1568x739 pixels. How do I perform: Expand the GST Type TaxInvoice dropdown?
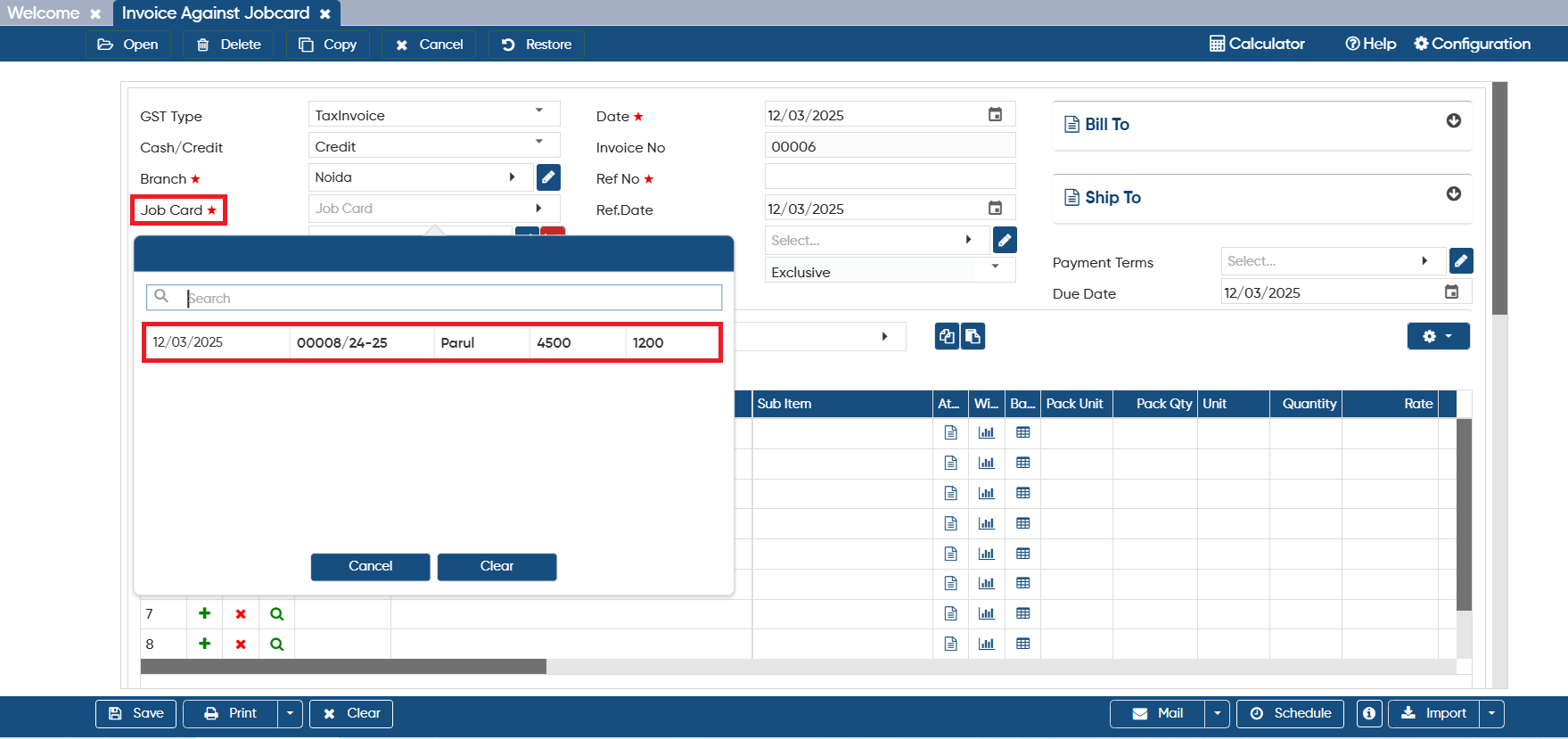[538, 111]
